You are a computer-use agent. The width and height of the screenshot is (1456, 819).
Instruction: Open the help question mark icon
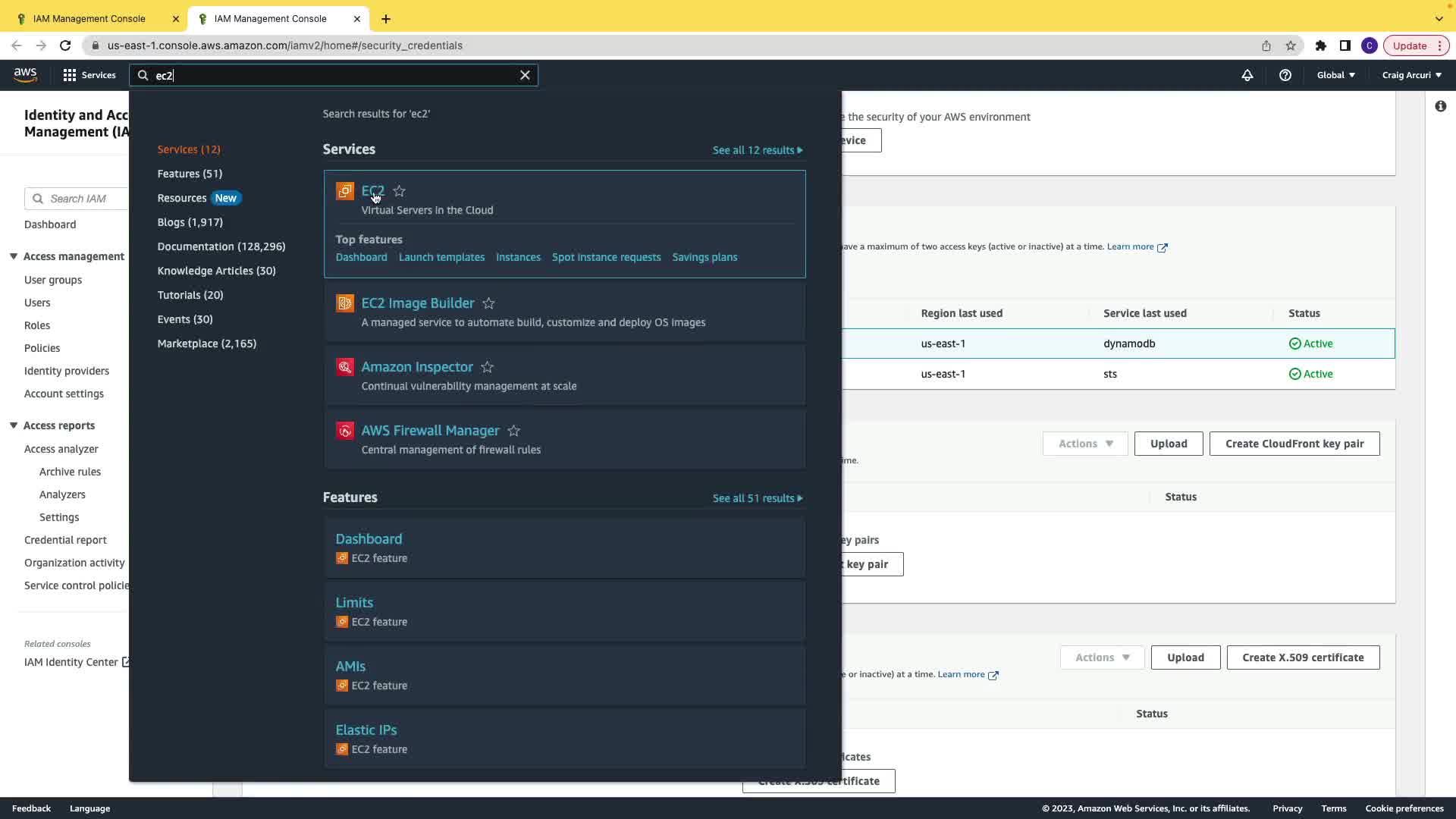1285,75
